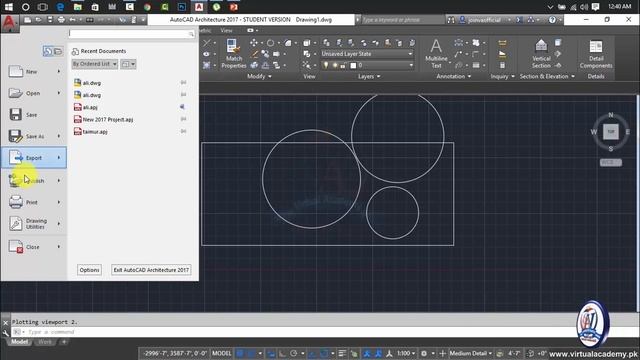Open the recent documents view style dropdown
The image size is (640, 360).
tap(128, 64)
